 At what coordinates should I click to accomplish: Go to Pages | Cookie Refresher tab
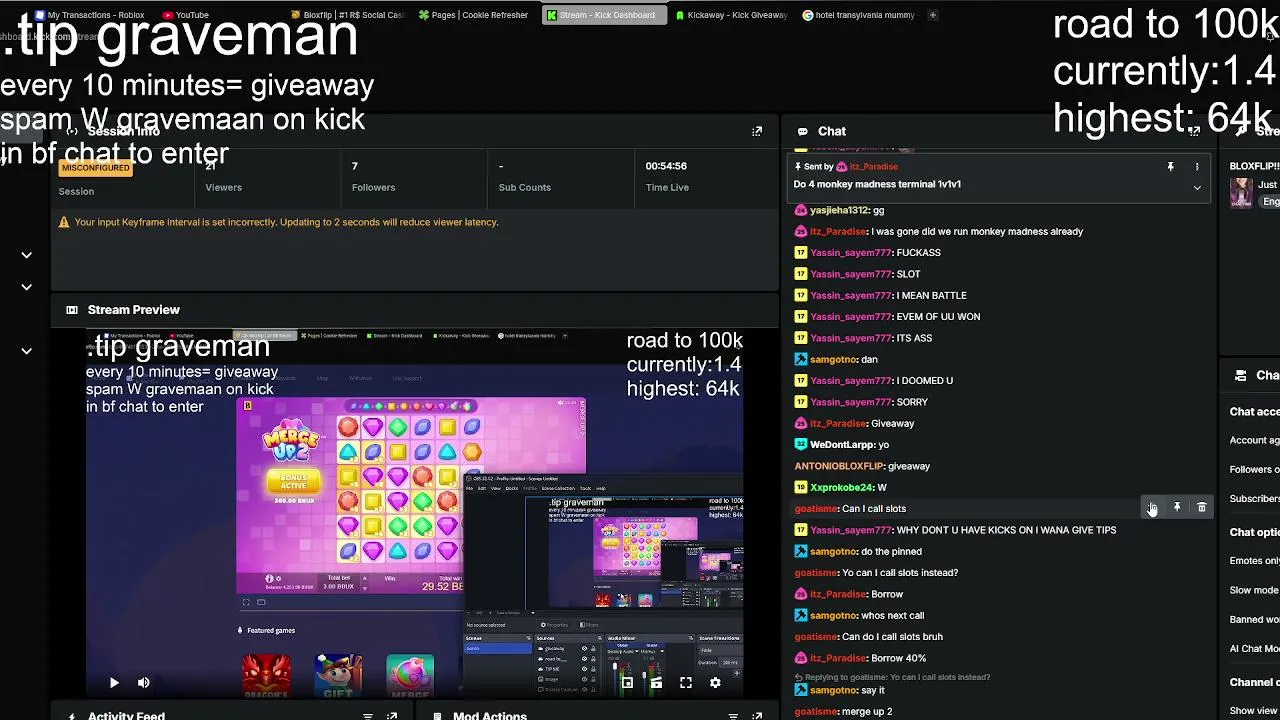click(474, 15)
